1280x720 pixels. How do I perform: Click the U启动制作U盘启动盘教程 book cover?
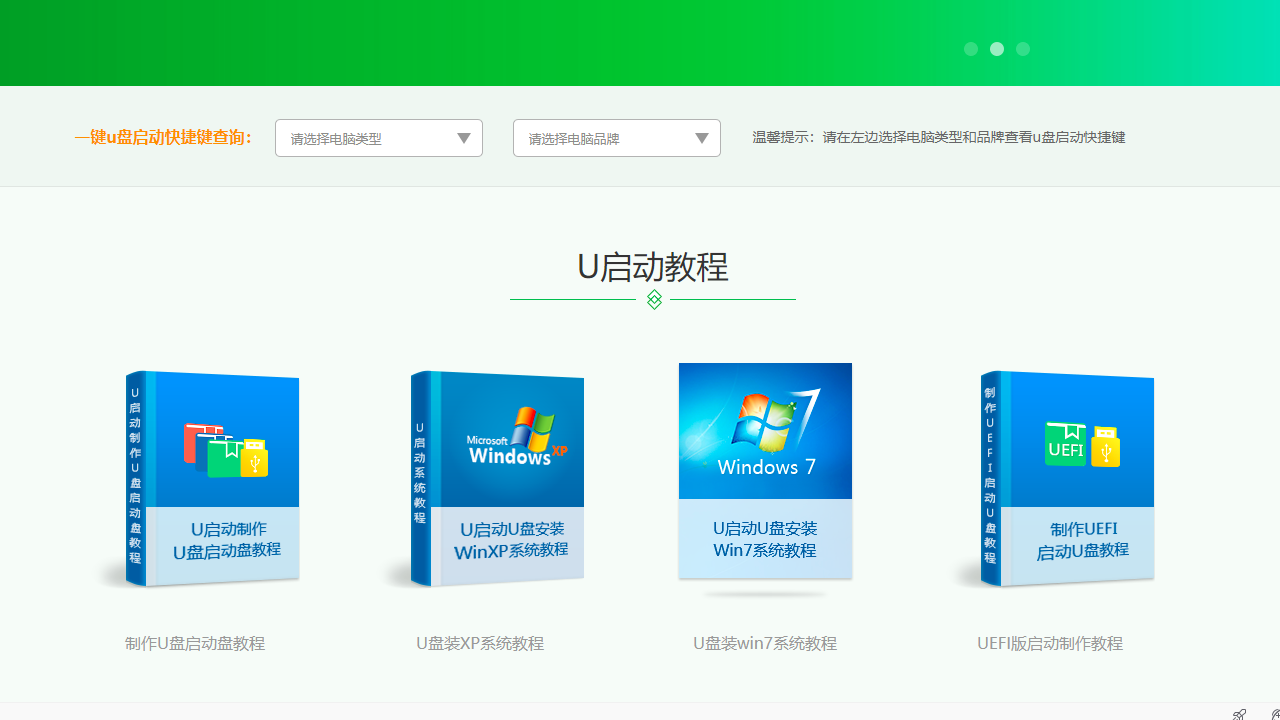click(x=212, y=478)
